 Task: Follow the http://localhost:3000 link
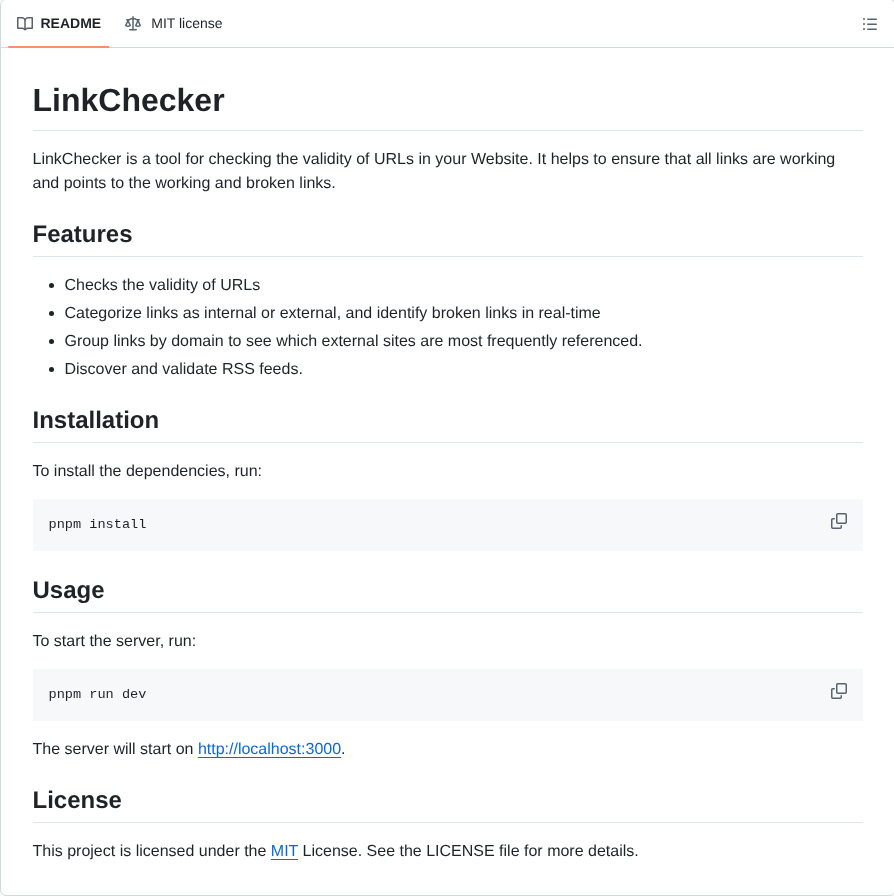[269, 748]
